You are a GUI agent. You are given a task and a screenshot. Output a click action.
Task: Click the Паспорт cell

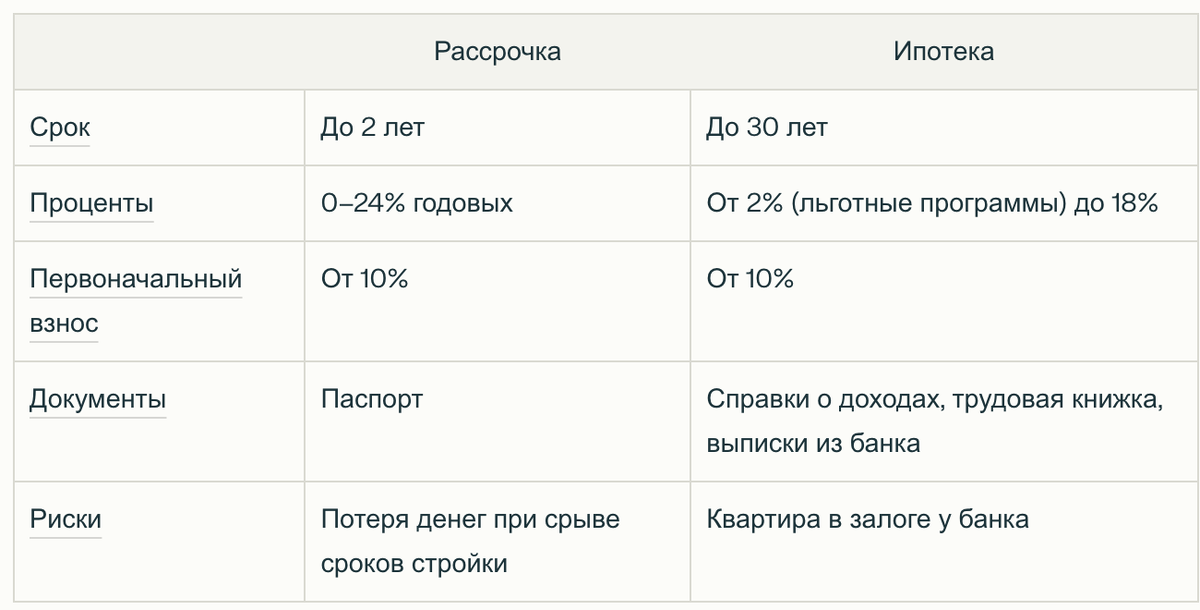pyautogui.click(x=372, y=400)
